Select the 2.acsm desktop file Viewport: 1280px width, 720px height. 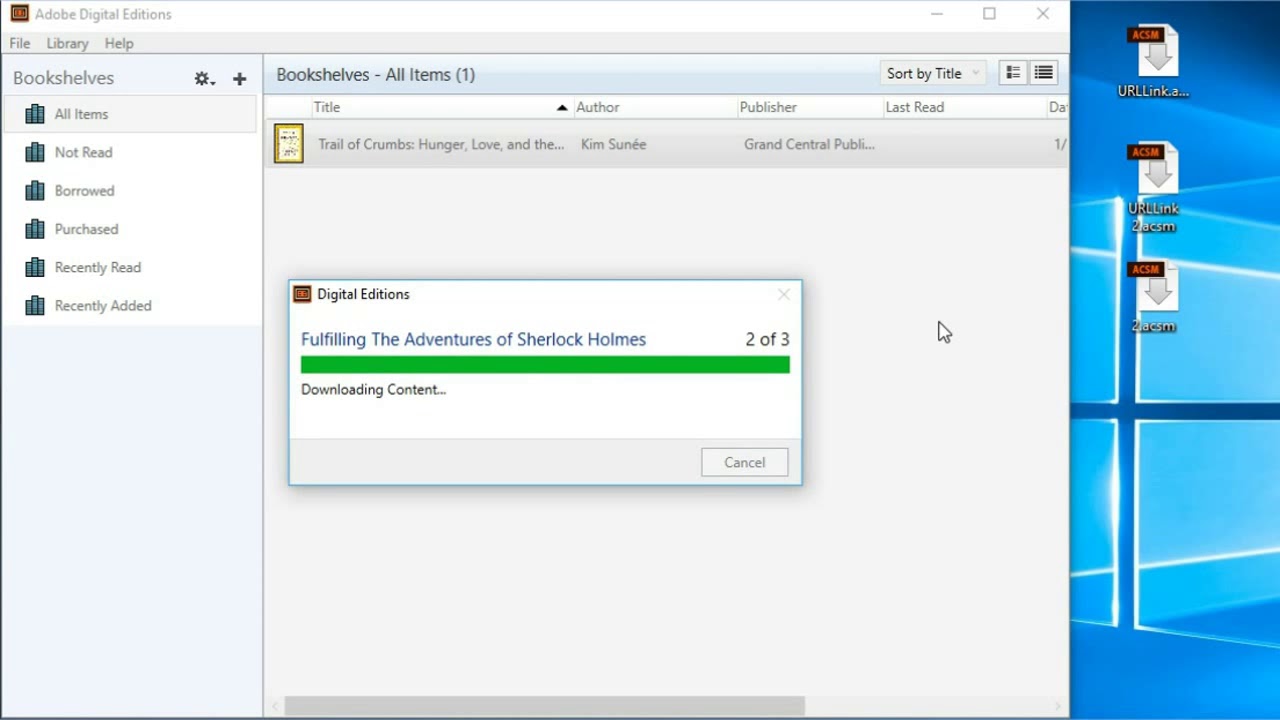(1153, 297)
